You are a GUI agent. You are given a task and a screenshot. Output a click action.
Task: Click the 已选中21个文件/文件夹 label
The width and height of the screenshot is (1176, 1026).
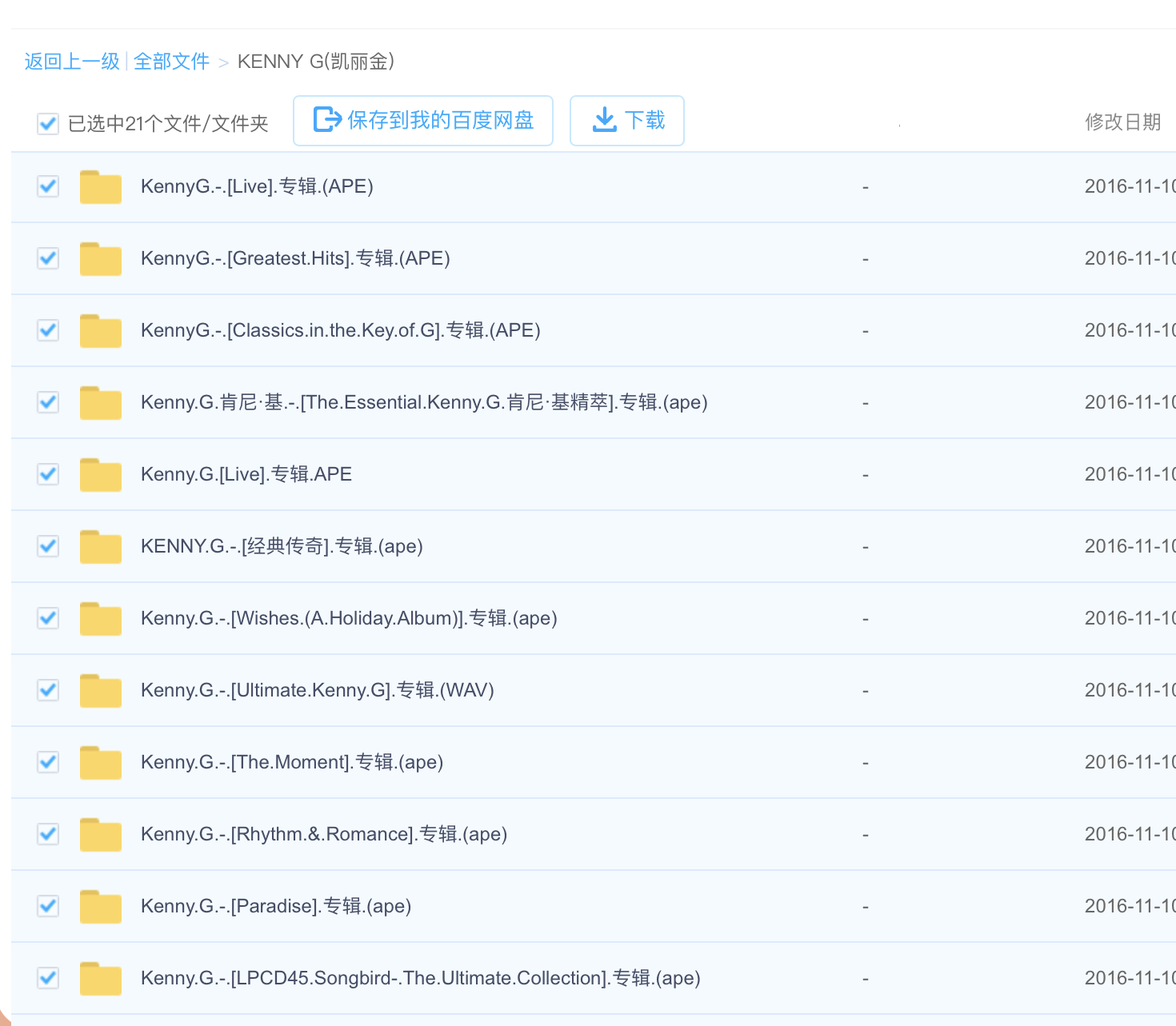click(x=168, y=124)
